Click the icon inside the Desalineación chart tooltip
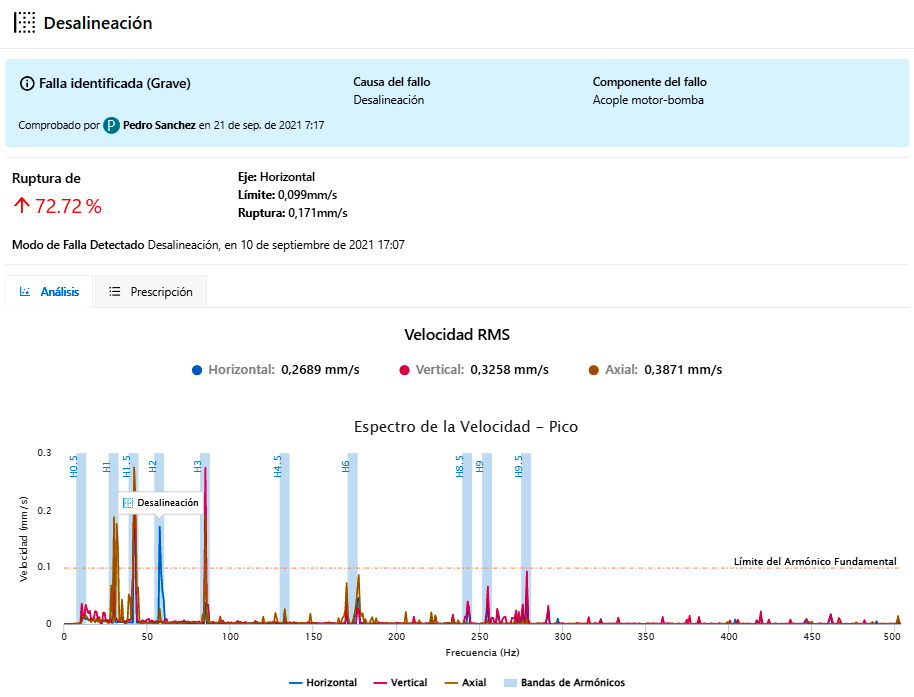Image resolution: width=914 pixels, height=697 pixels. pyautogui.click(x=128, y=503)
